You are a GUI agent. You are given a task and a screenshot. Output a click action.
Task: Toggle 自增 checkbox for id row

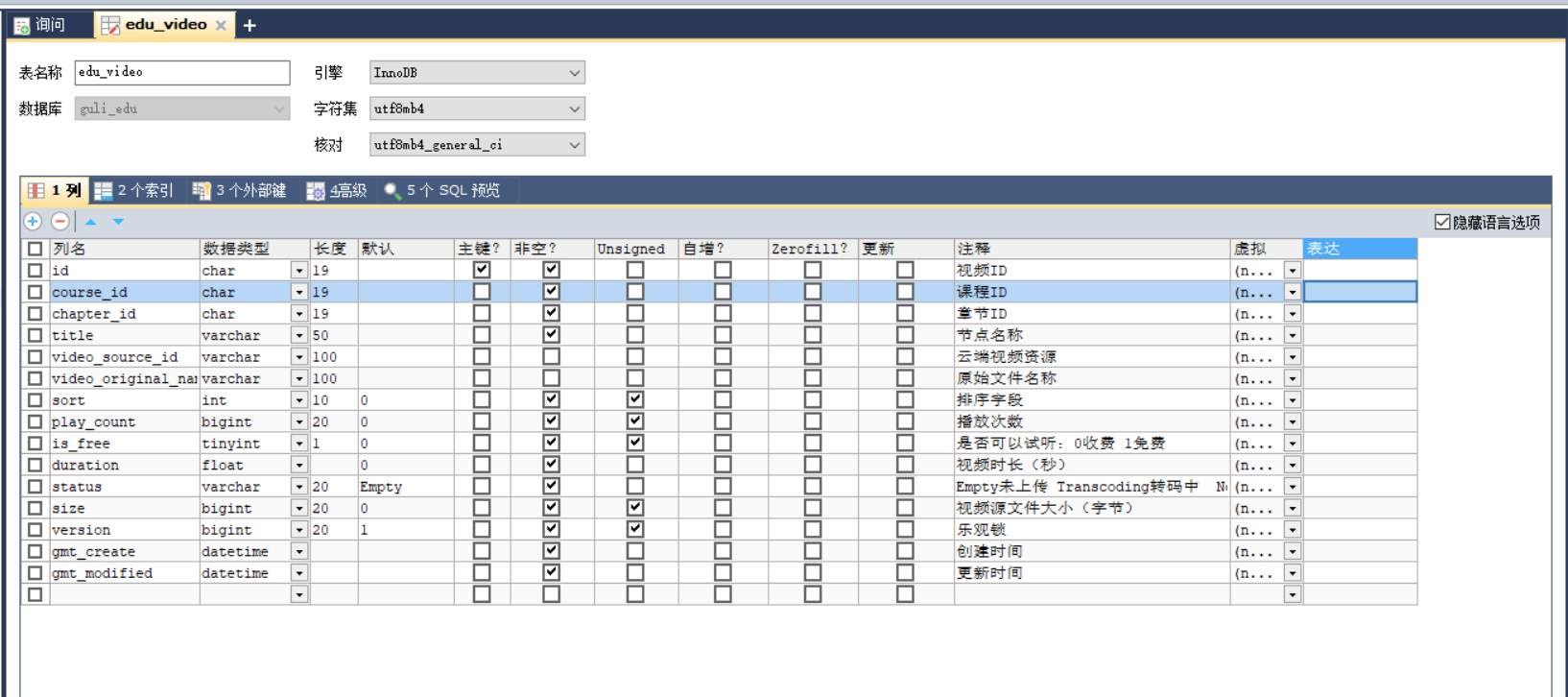pyautogui.click(x=723, y=270)
